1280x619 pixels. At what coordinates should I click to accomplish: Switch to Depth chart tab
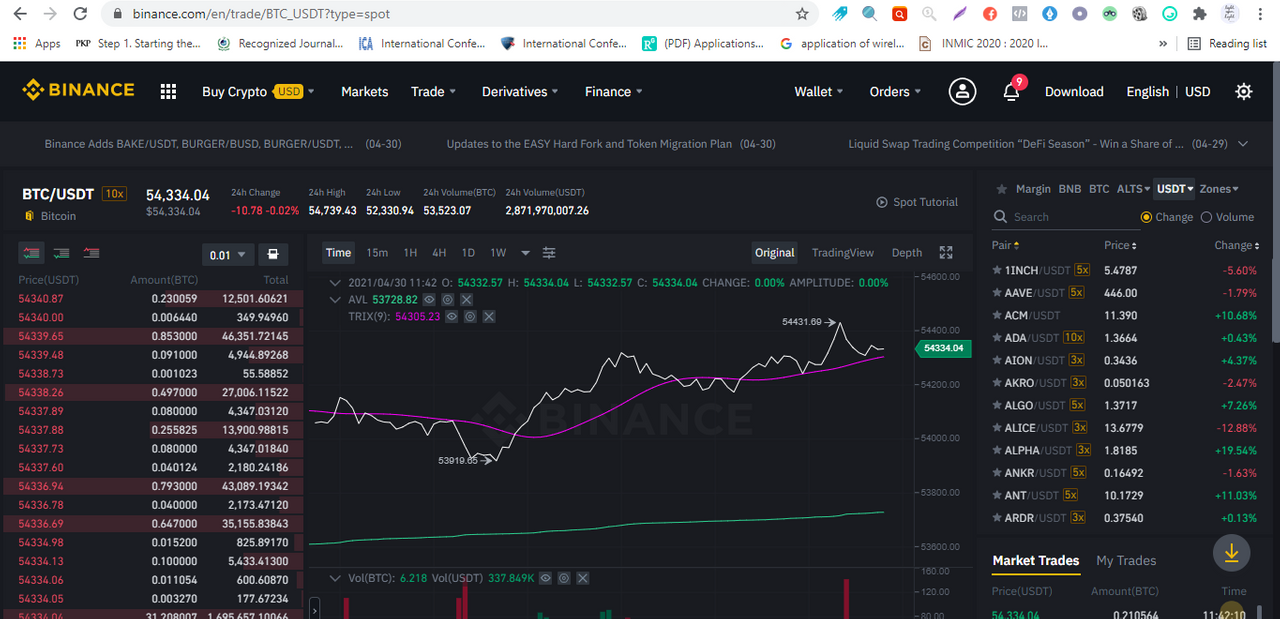tap(907, 253)
